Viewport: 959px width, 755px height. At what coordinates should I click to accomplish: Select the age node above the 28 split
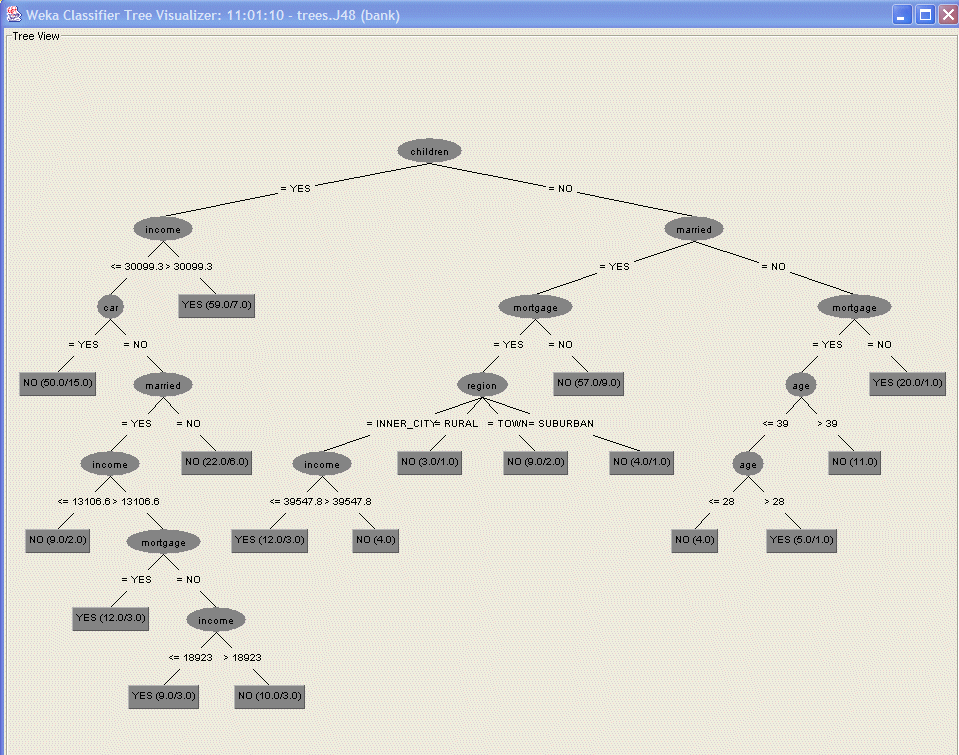tap(748, 464)
